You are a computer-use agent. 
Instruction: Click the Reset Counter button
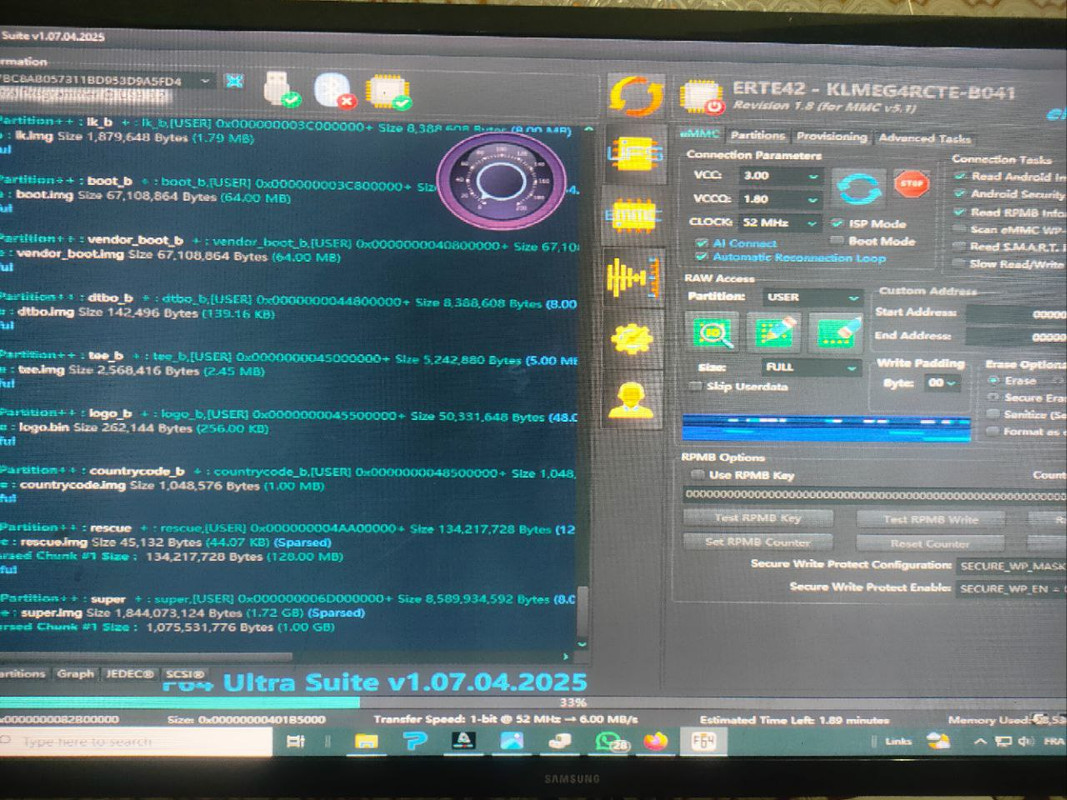tap(930, 544)
